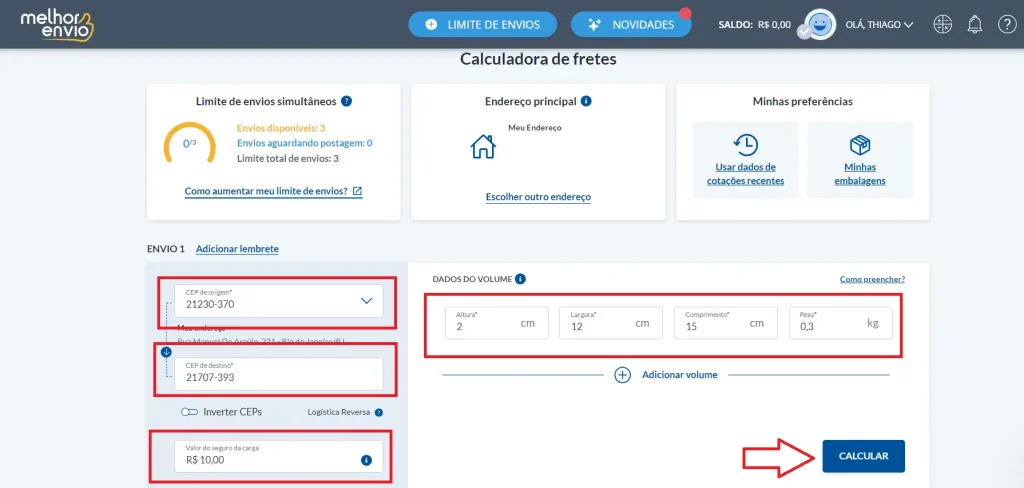Open Como preencher? link
This screenshot has width=1024, height=488.
coord(872,279)
